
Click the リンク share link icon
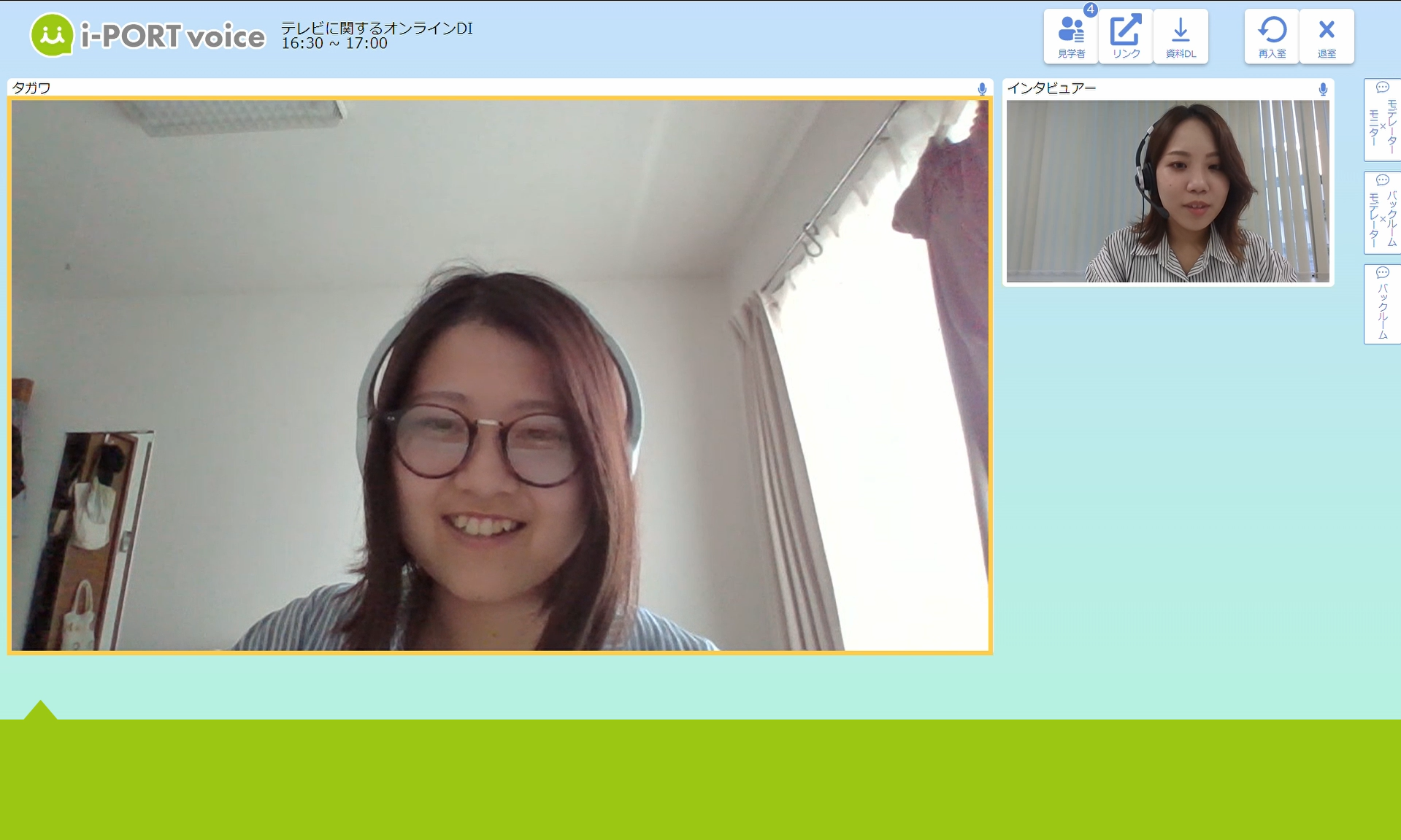(1126, 36)
